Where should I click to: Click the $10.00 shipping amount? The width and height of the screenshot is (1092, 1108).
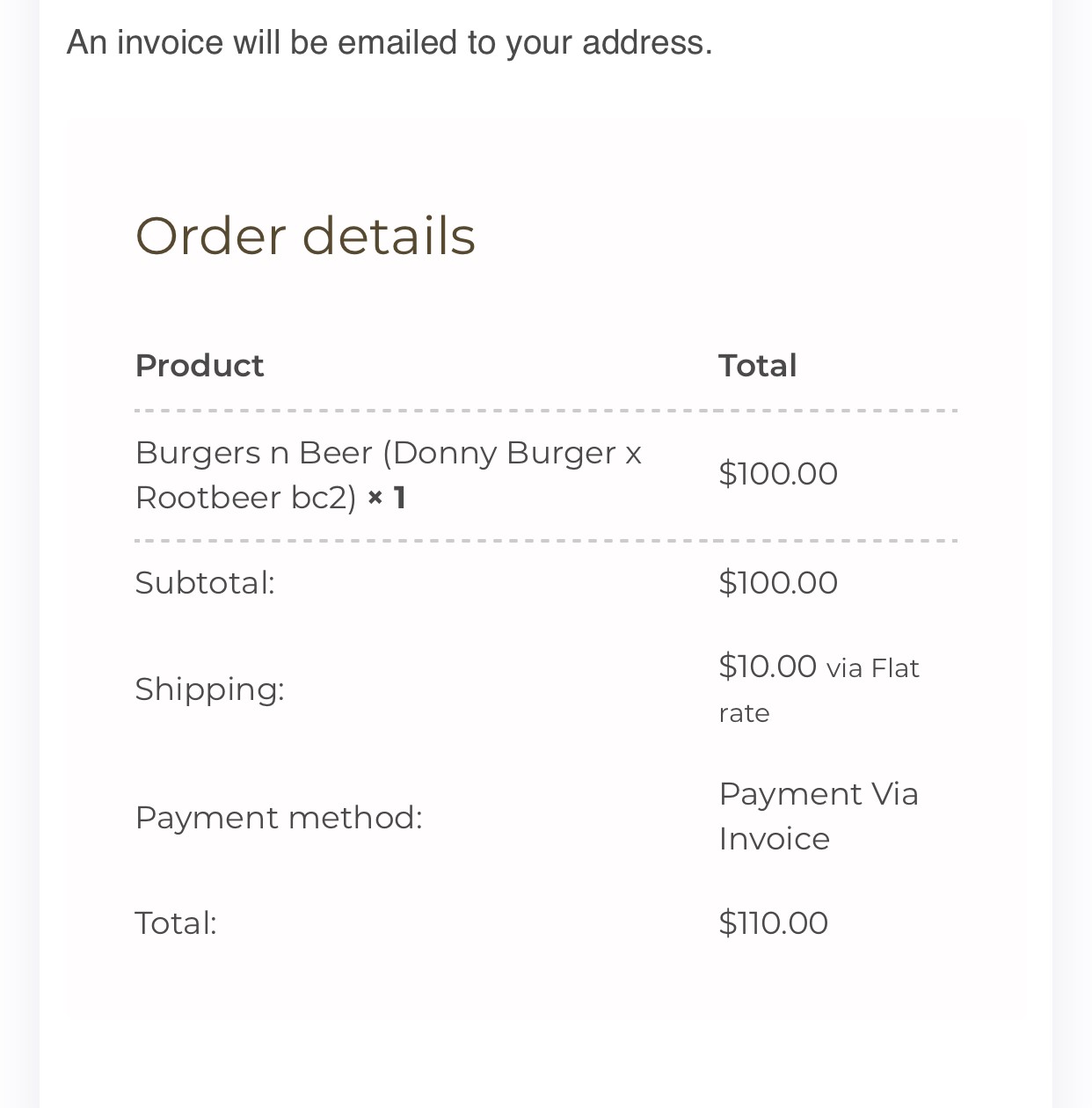pyautogui.click(x=768, y=667)
